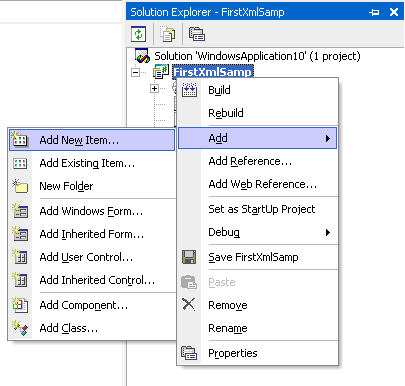Click the C# project icon next to FirstXmlSamp

pos(161,72)
